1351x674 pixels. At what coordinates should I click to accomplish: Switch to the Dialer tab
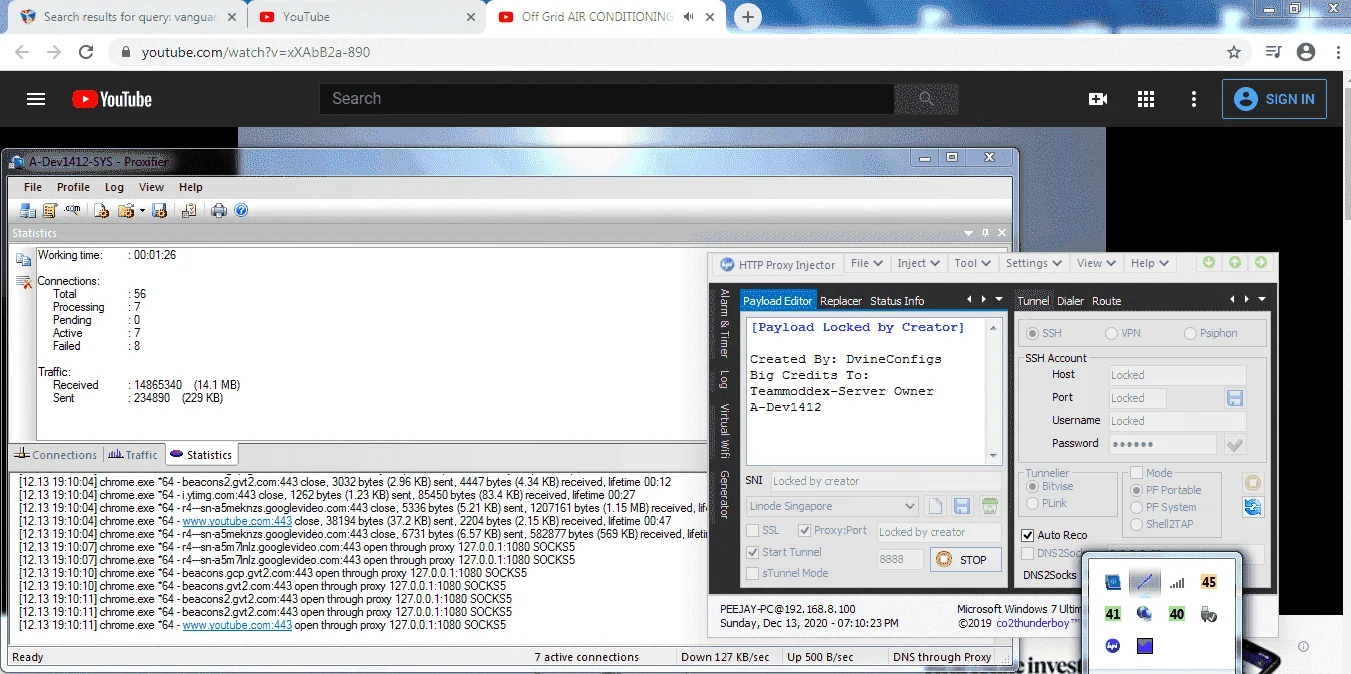click(1070, 301)
